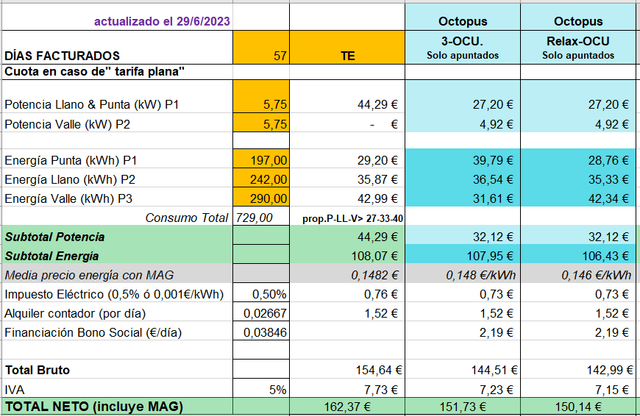Edit the P1 power value 5,75

[x=261, y=97]
